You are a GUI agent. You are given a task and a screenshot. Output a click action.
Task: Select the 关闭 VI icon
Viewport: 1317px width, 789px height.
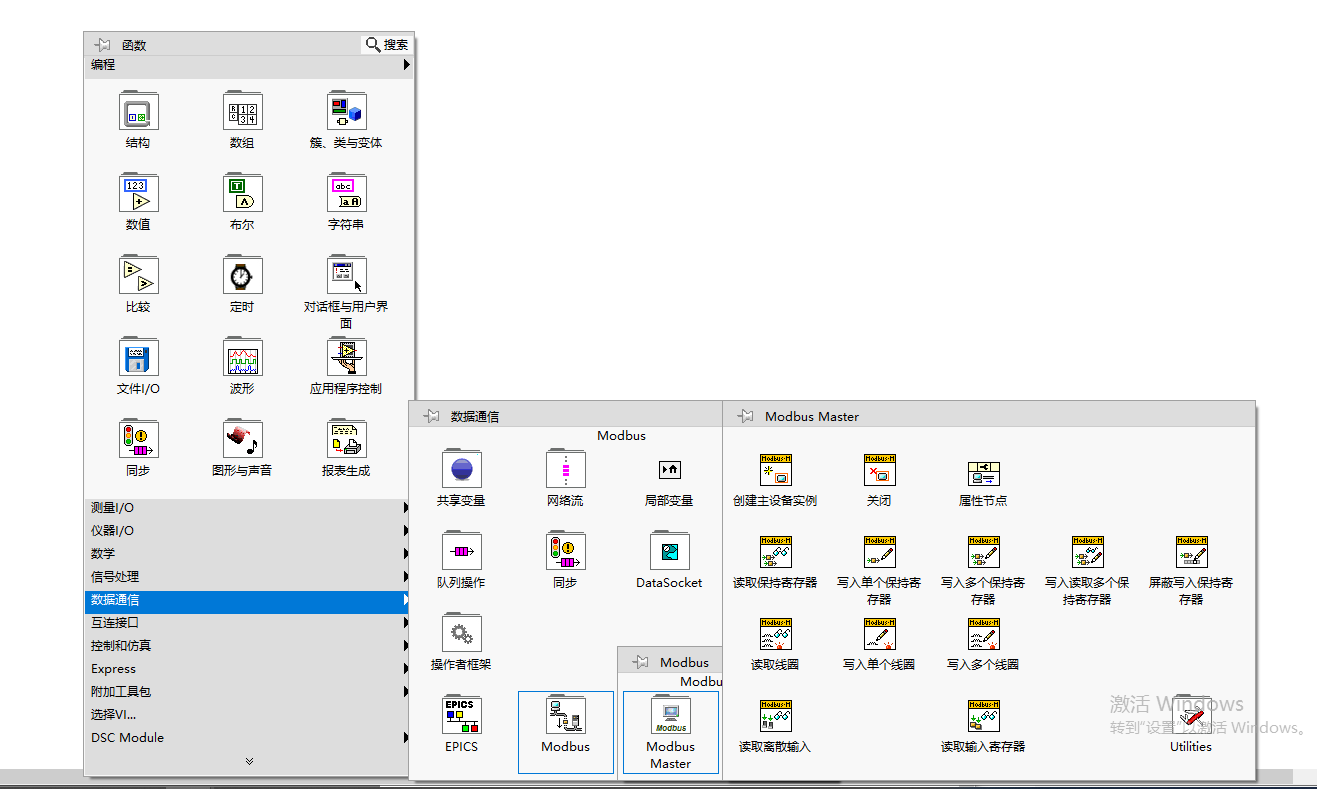[x=879, y=470]
